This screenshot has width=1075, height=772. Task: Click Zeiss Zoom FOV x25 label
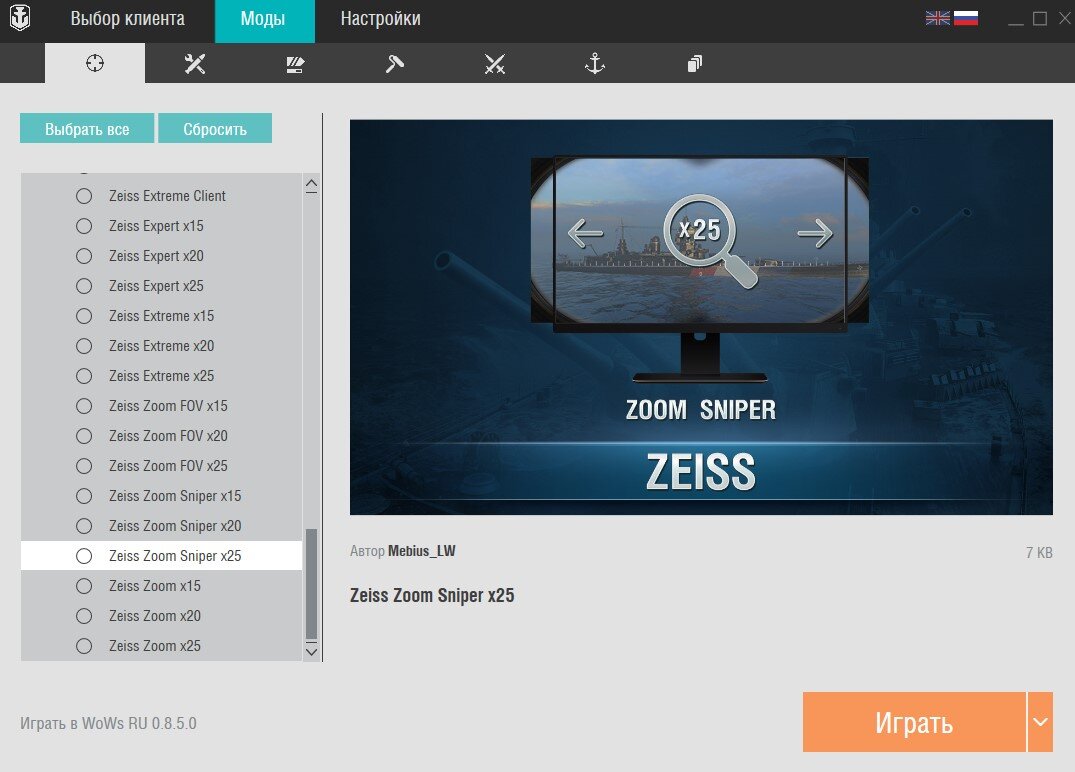coord(168,466)
